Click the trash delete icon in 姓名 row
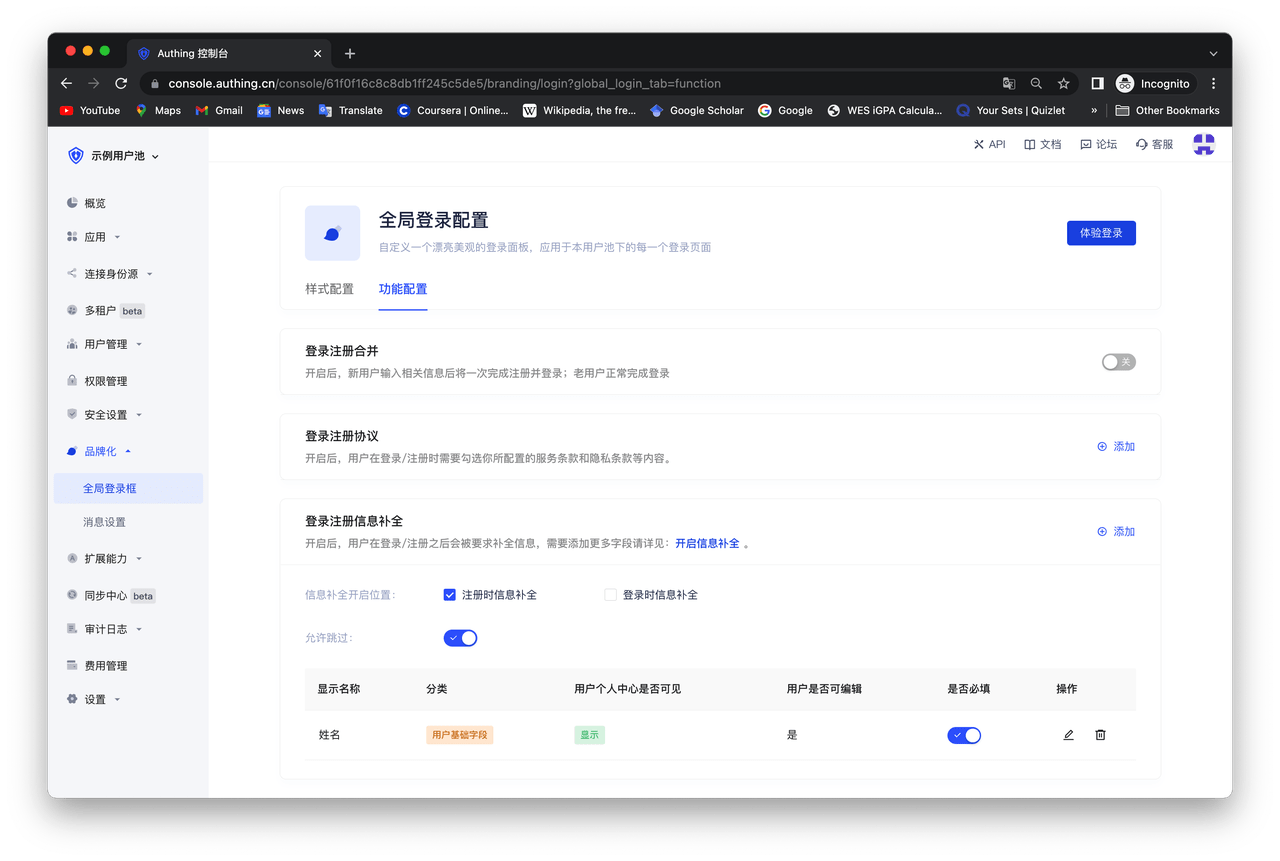This screenshot has width=1280, height=861. (1100, 735)
